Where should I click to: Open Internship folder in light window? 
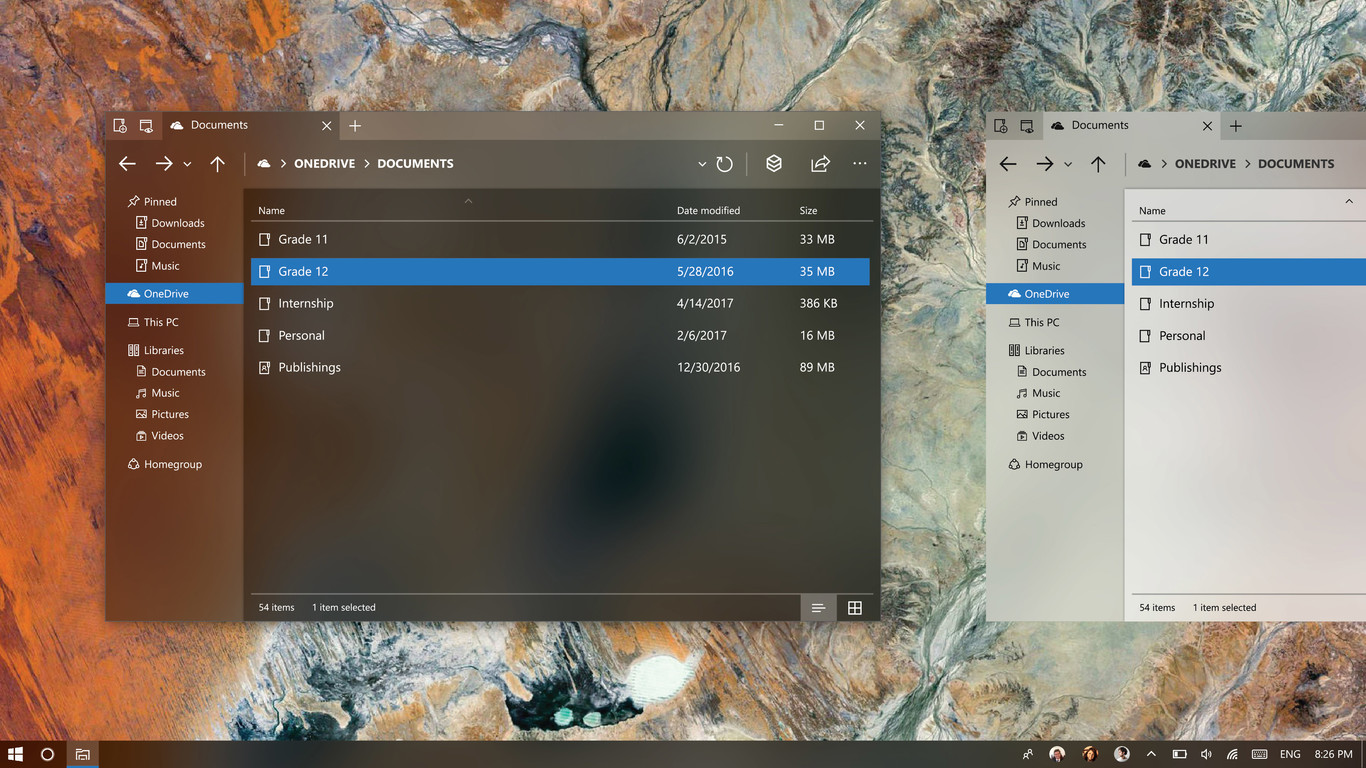point(1186,304)
